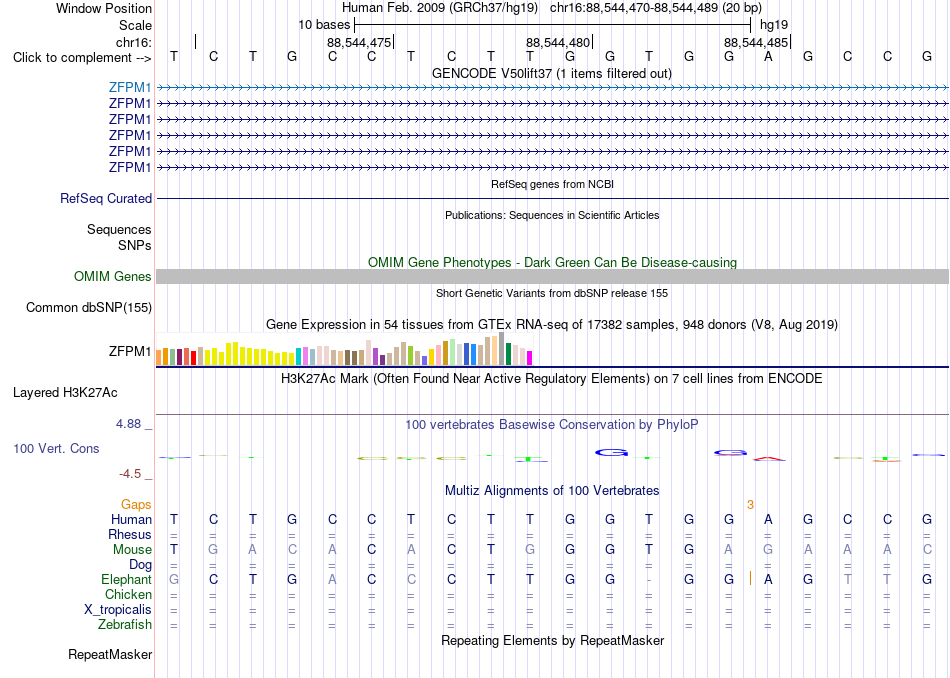Click the dash gap in Elephant alignment row
The width and height of the screenshot is (950, 678).
pos(649,580)
